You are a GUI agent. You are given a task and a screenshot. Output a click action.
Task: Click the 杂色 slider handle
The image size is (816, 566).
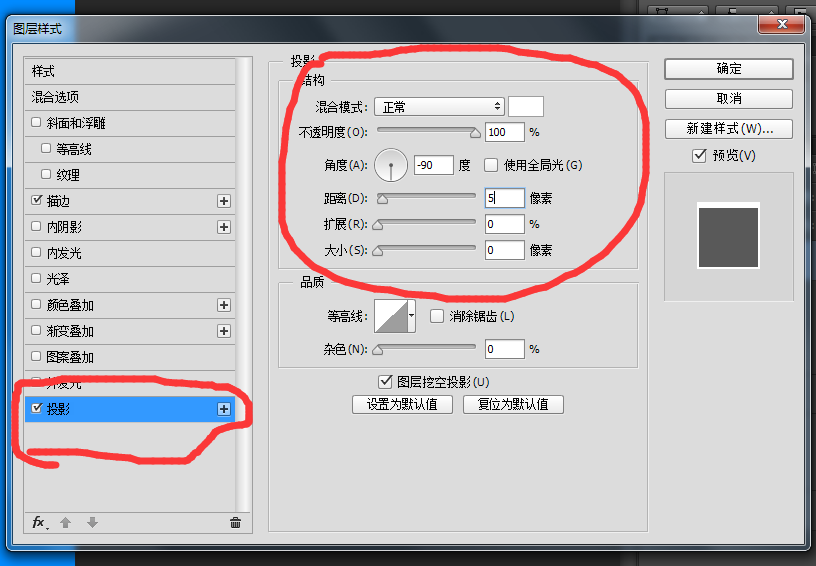click(x=378, y=350)
